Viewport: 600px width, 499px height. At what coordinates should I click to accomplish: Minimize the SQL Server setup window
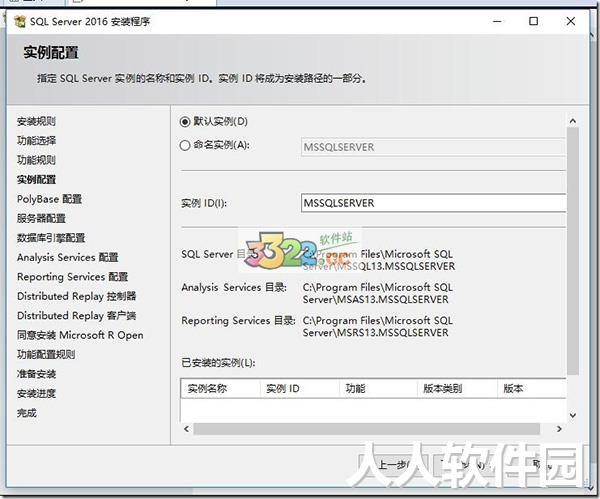(x=497, y=21)
